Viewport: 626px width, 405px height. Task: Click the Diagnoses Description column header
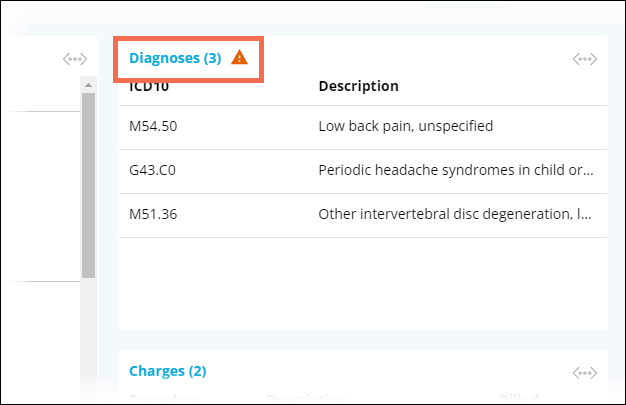tap(358, 86)
